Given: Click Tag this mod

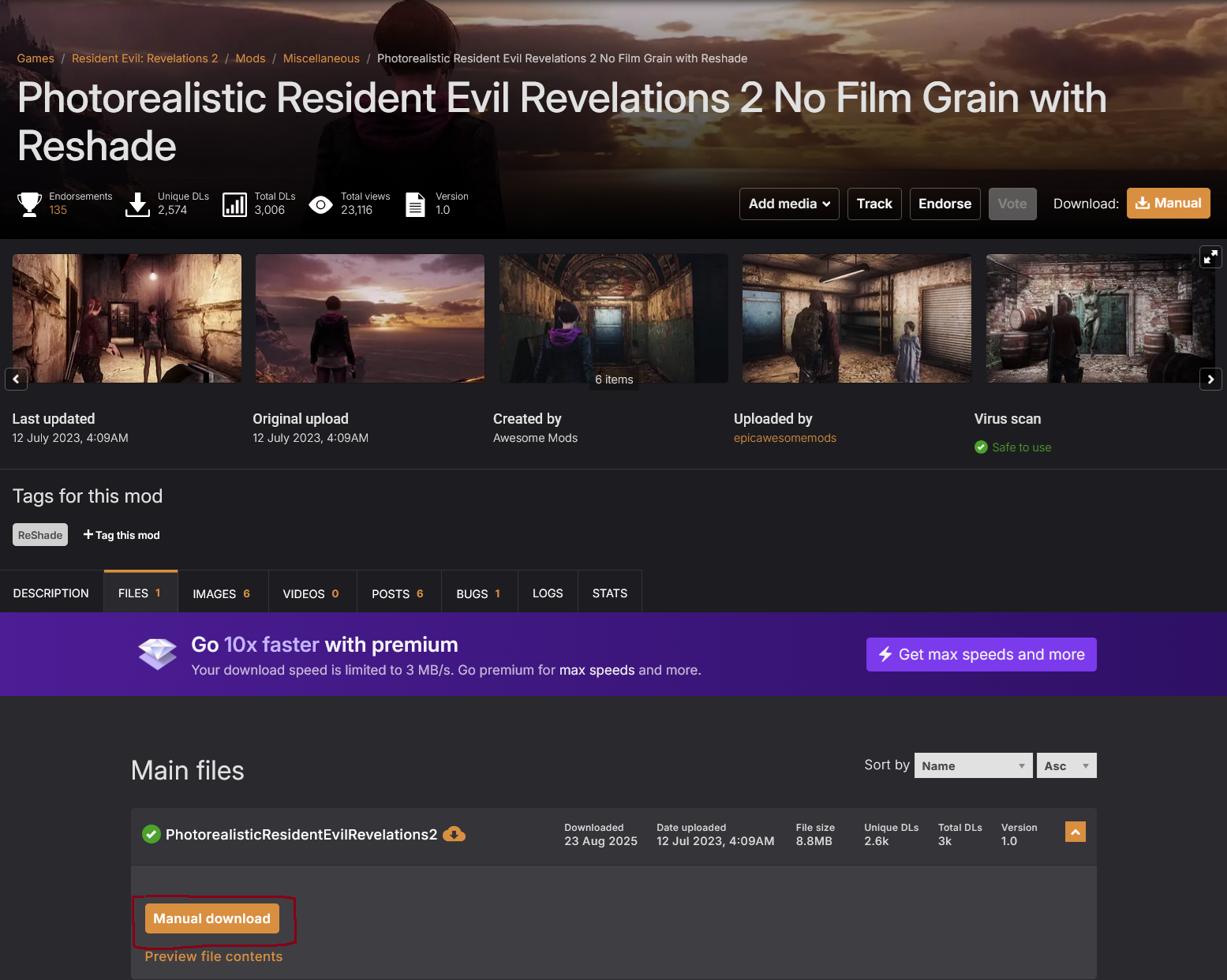Looking at the screenshot, I should (x=122, y=535).
